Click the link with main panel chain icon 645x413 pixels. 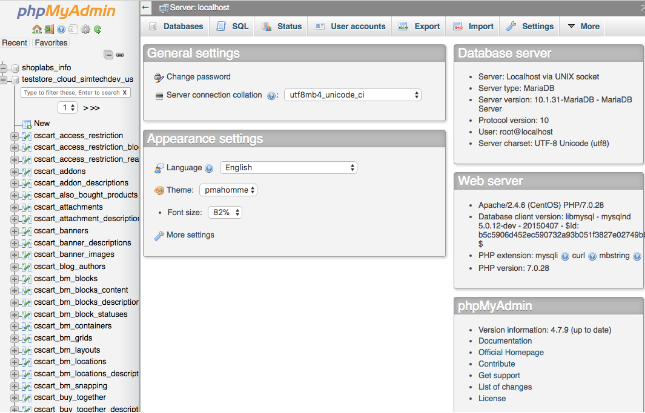[120, 55]
